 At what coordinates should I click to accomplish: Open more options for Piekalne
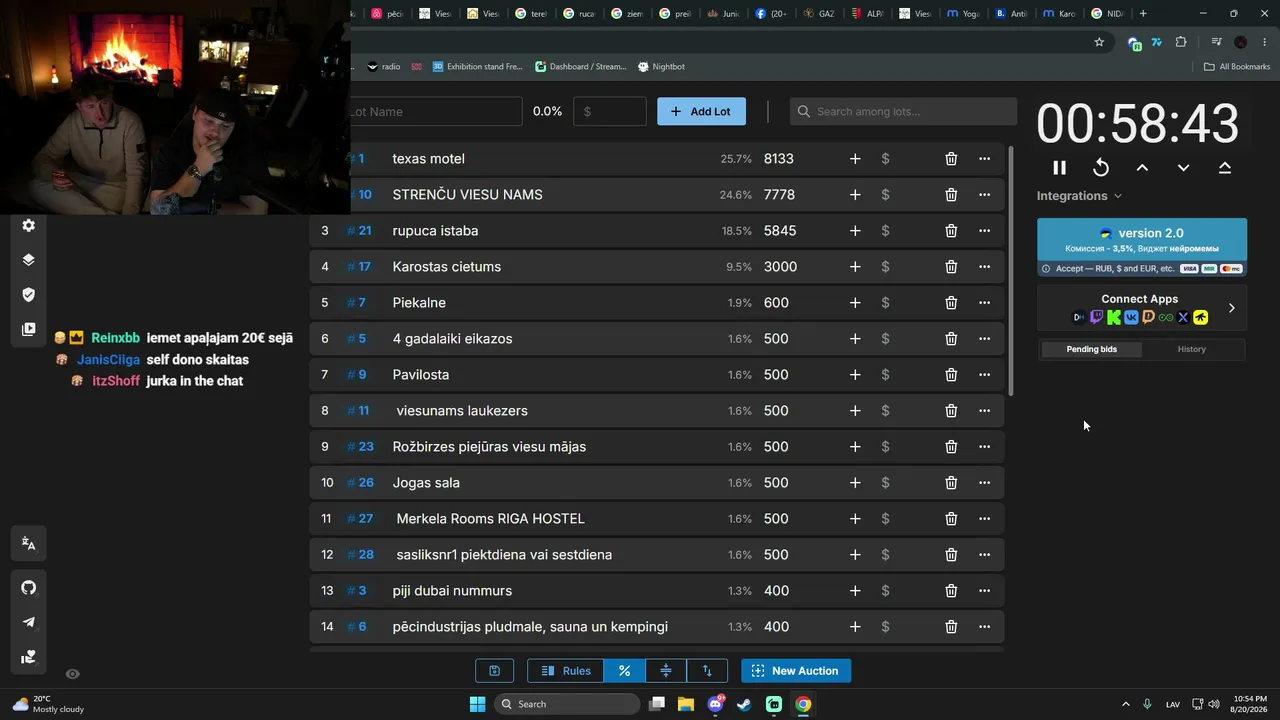[x=984, y=303]
